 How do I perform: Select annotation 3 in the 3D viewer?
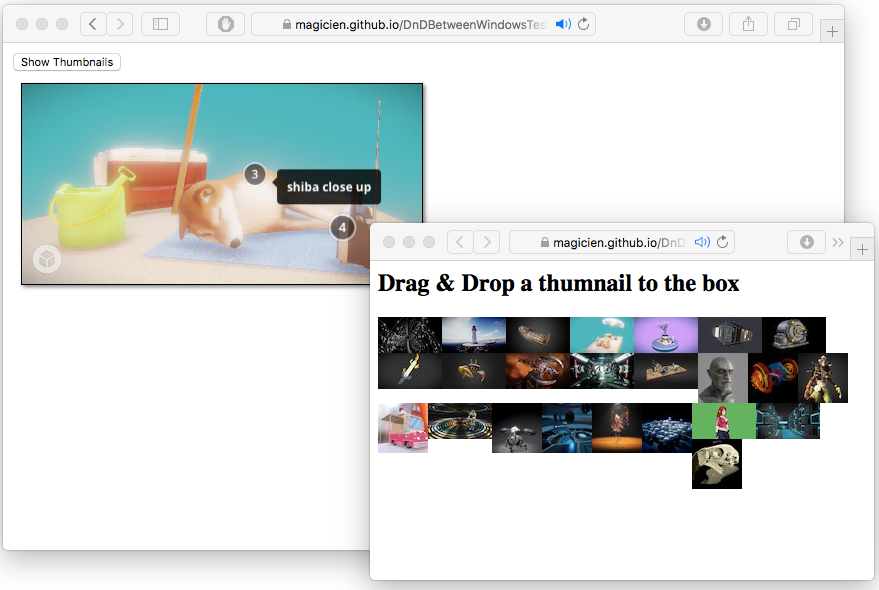tap(255, 174)
